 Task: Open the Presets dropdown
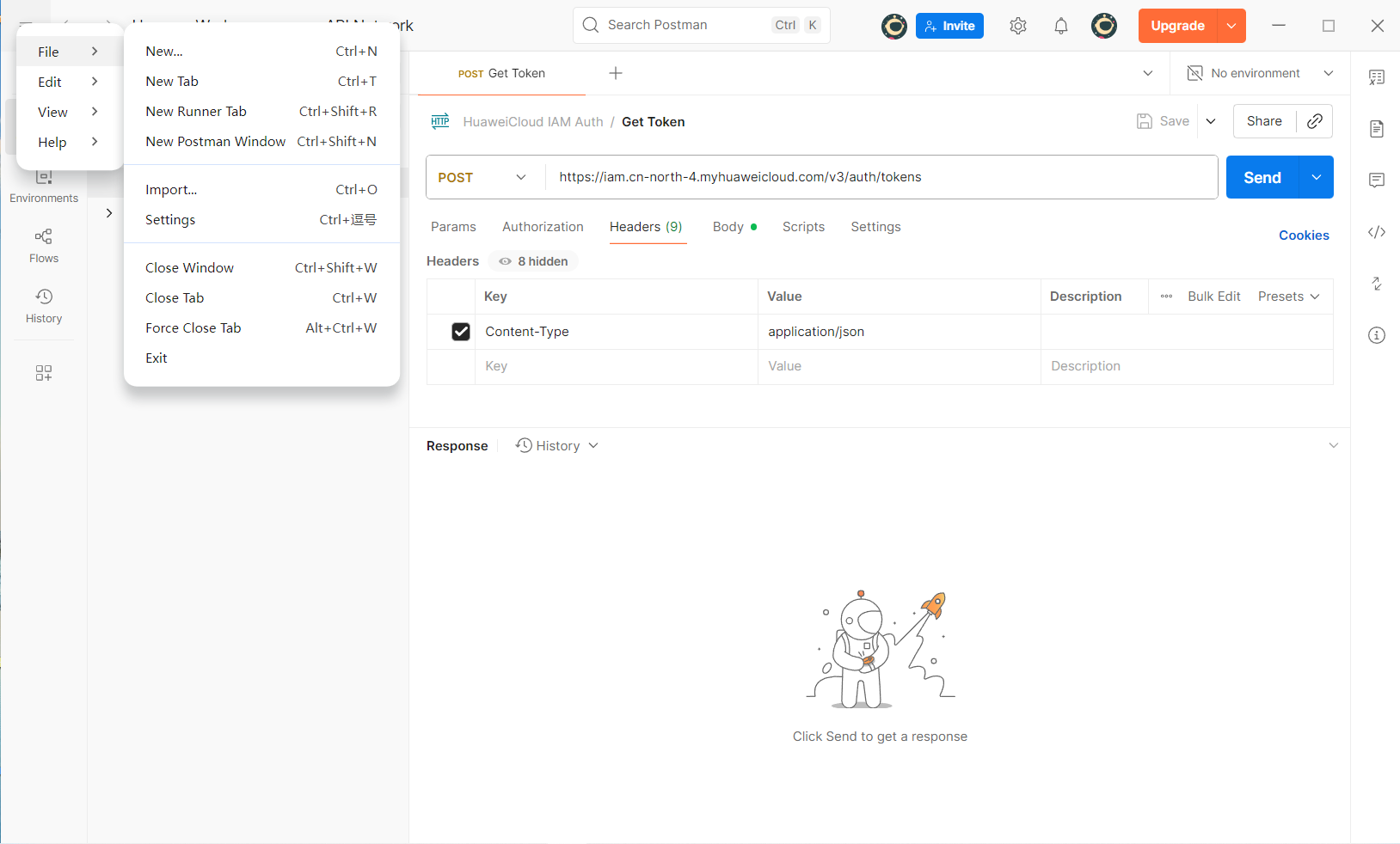point(1288,297)
